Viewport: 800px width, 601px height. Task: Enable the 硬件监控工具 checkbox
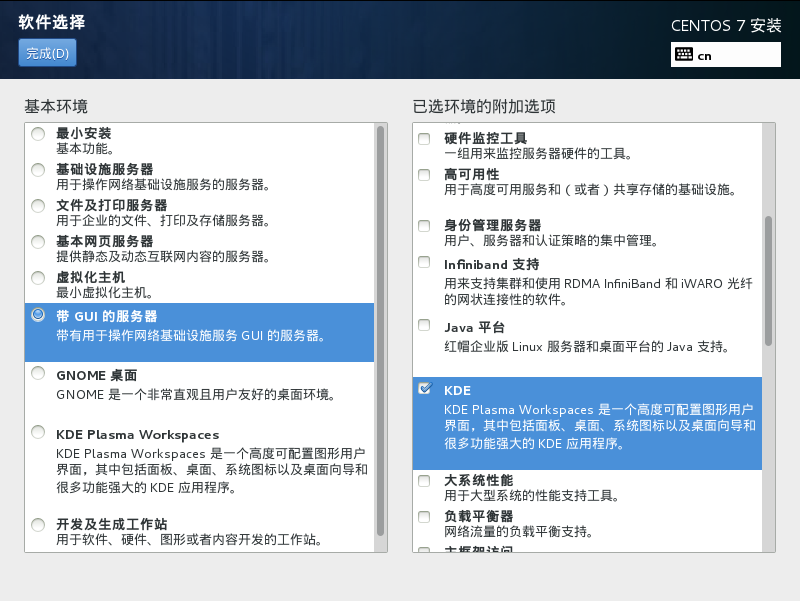[x=425, y=139]
